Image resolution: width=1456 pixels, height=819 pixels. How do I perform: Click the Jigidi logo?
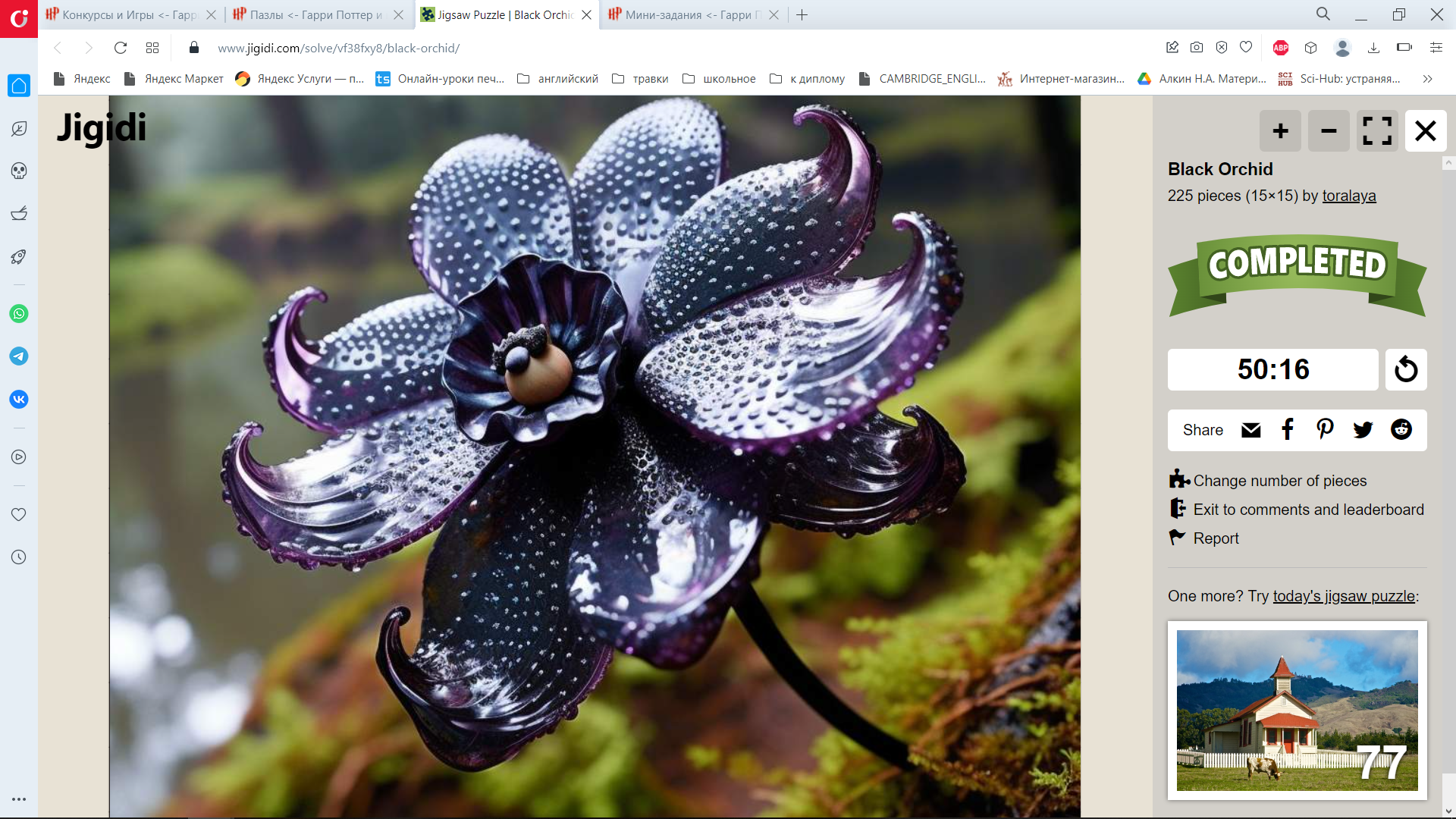click(101, 127)
